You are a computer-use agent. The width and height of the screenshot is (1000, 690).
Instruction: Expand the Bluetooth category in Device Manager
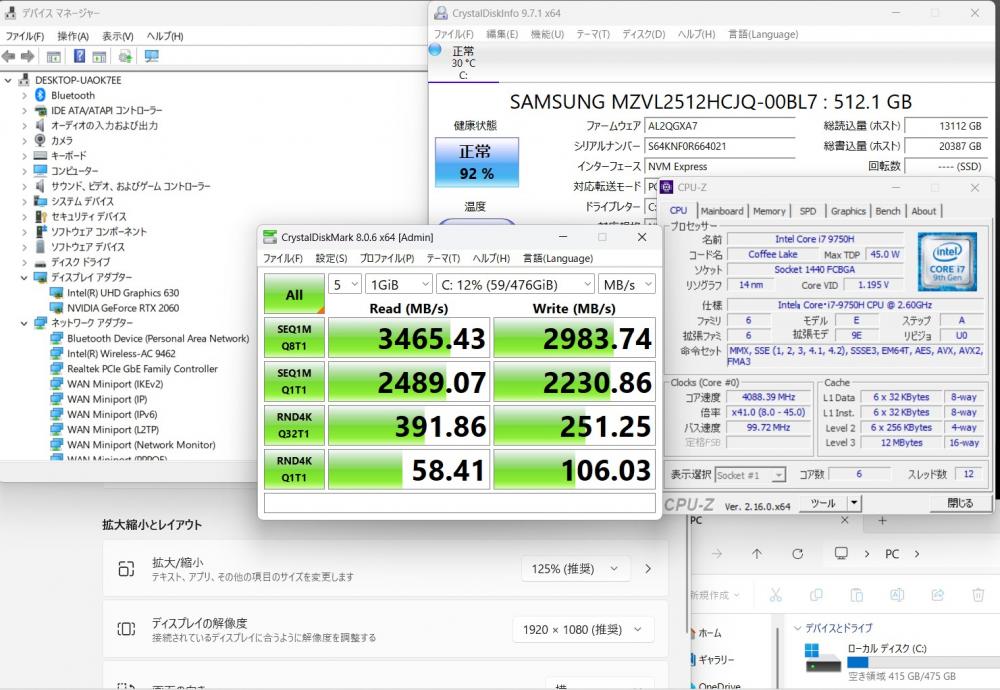pos(24,95)
